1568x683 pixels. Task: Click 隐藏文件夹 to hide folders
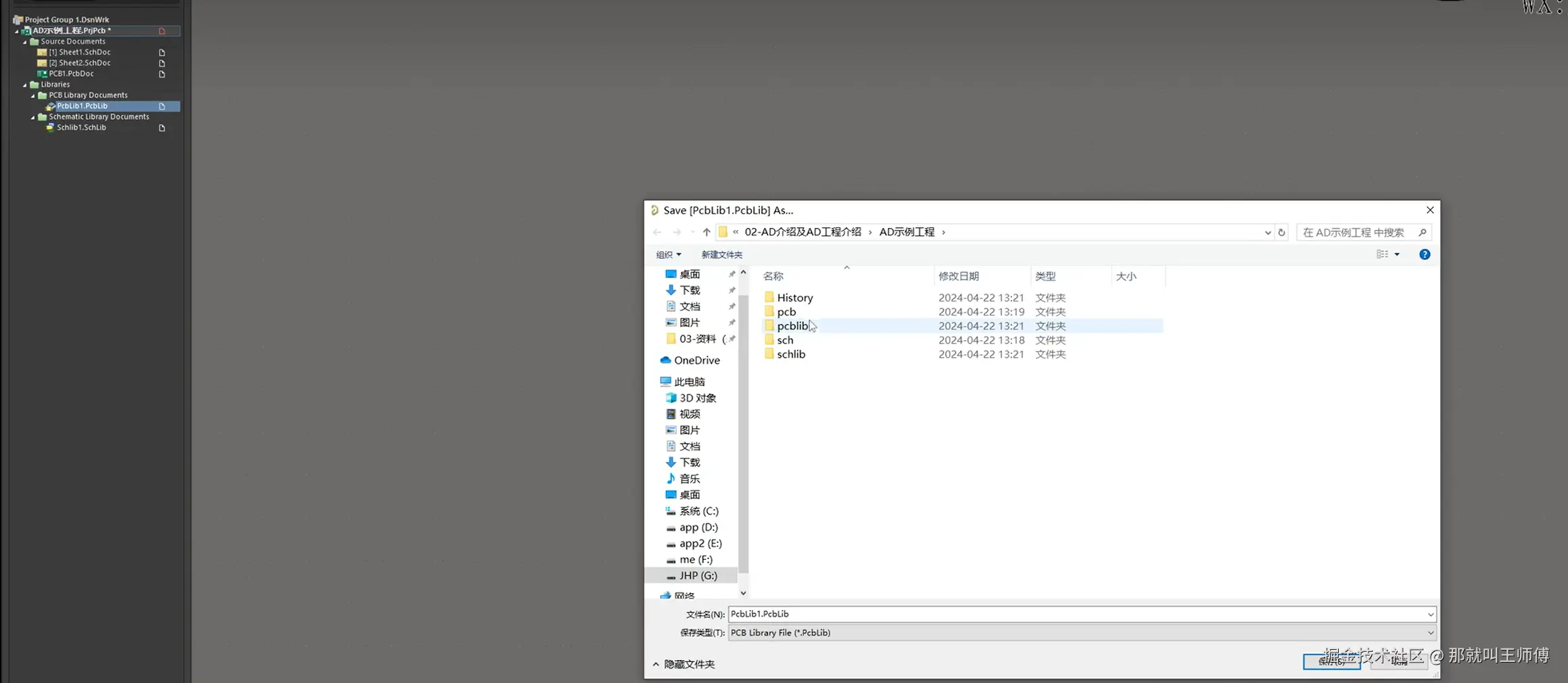[684, 665]
